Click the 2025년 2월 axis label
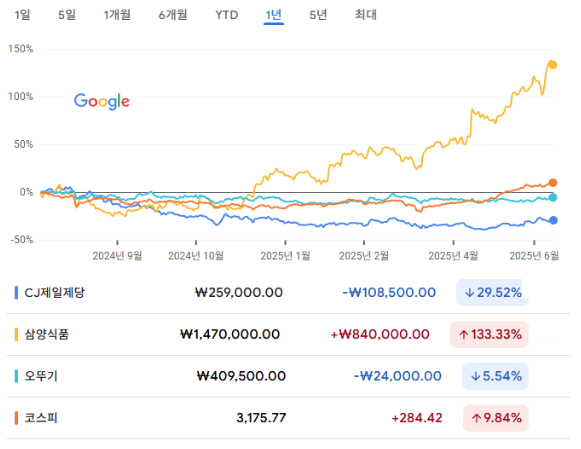Screen dimensions: 581x449 click(x=364, y=256)
